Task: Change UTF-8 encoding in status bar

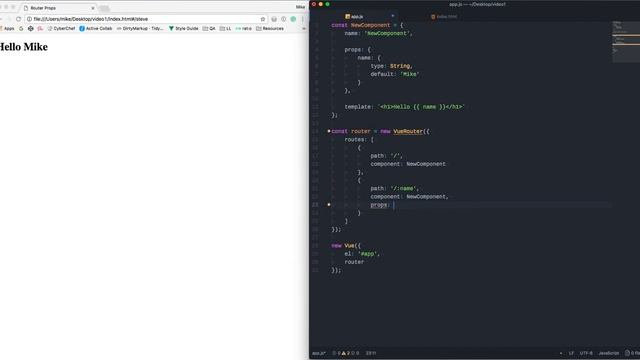Action: point(586,353)
